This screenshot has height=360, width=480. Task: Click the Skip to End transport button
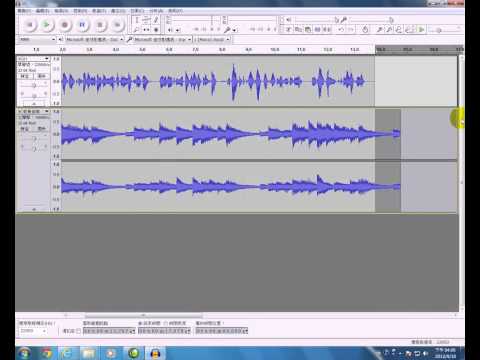tap(117, 25)
